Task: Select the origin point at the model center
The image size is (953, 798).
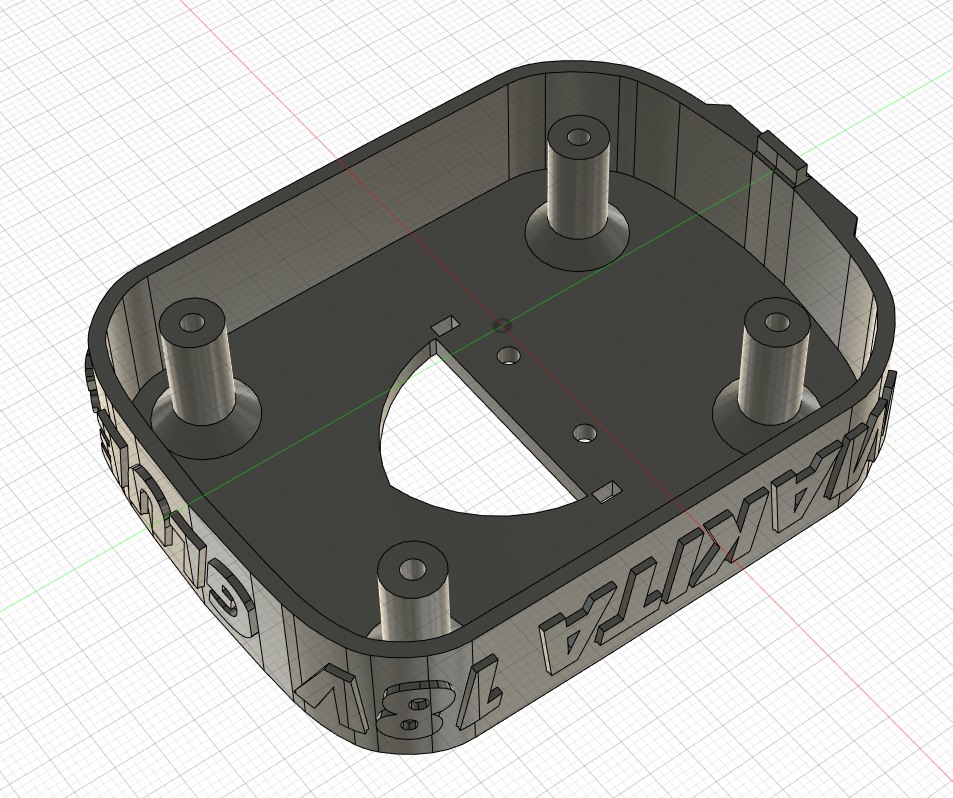Action: (x=501, y=326)
